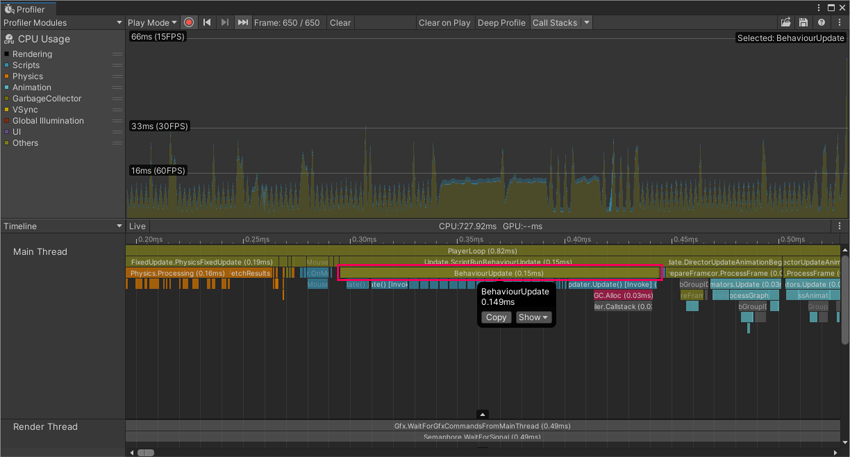Expand the Timeline view dropdown
Image resolution: width=850 pixels, height=457 pixels.
point(62,226)
